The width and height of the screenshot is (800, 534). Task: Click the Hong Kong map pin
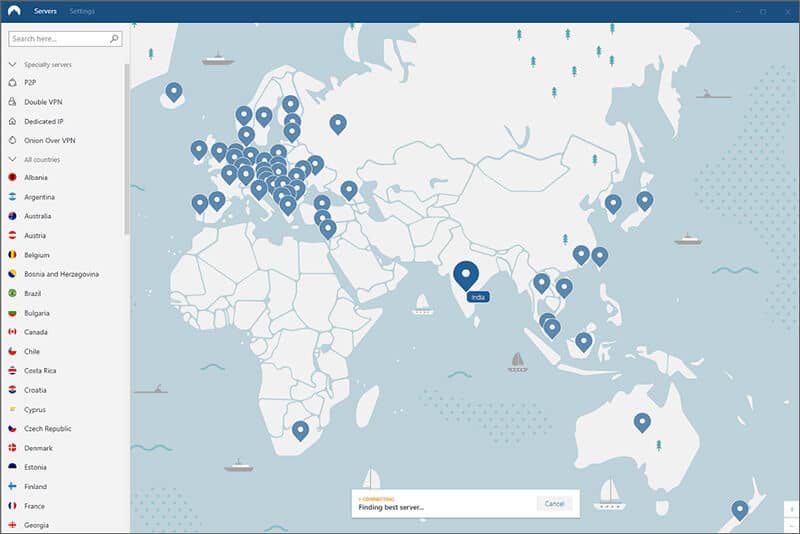[581, 255]
